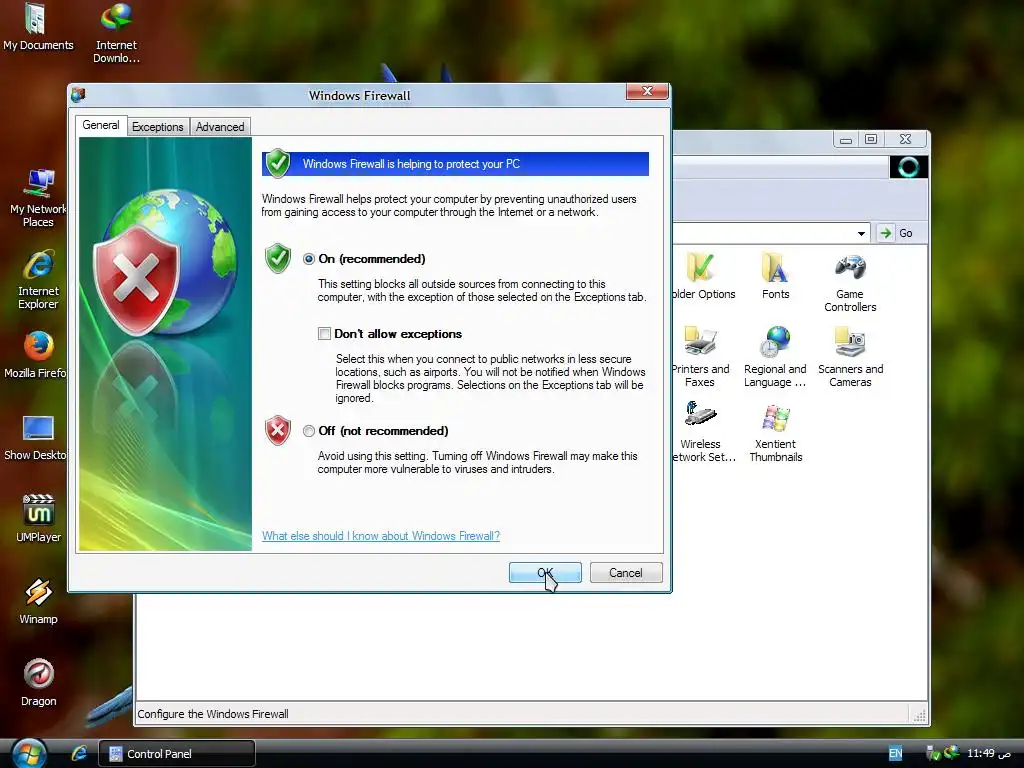Launch Internet Download Manager desktop icon

[116, 33]
